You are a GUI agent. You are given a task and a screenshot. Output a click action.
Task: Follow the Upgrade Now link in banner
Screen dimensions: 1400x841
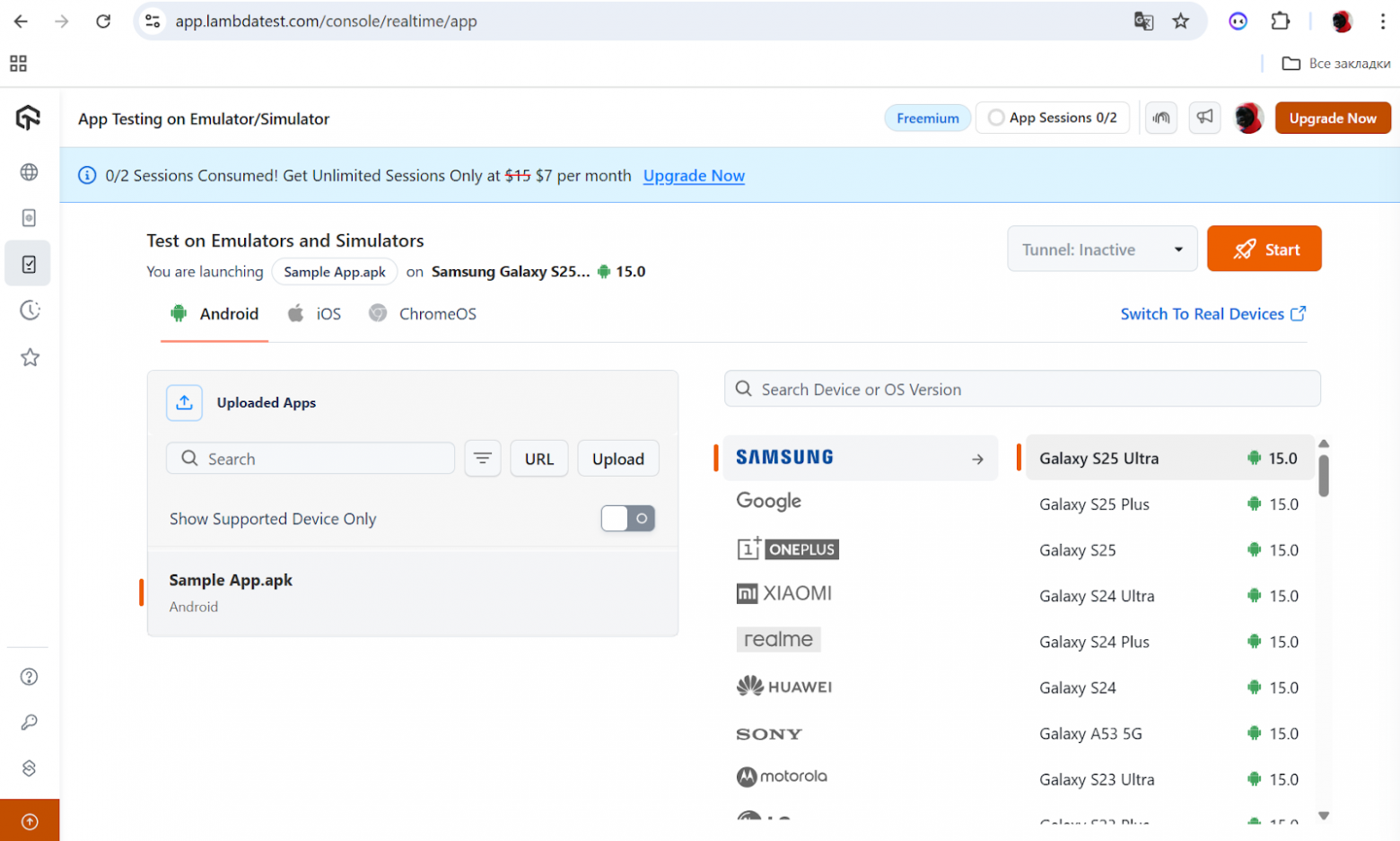point(694,176)
